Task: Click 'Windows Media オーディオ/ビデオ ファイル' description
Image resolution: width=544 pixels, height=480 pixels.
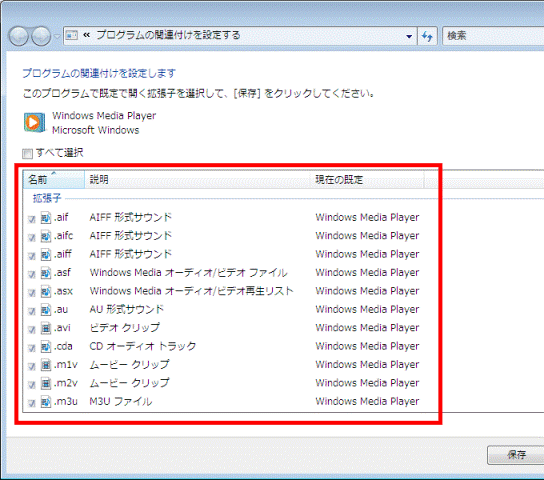Action: point(188,273)
